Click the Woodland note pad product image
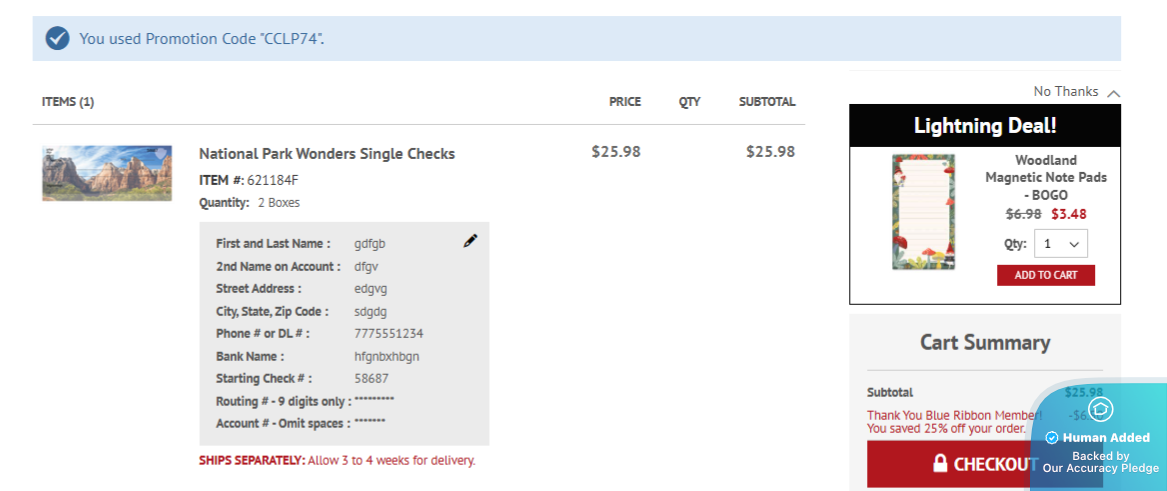The image size is (1167, 491). point(923,211)
